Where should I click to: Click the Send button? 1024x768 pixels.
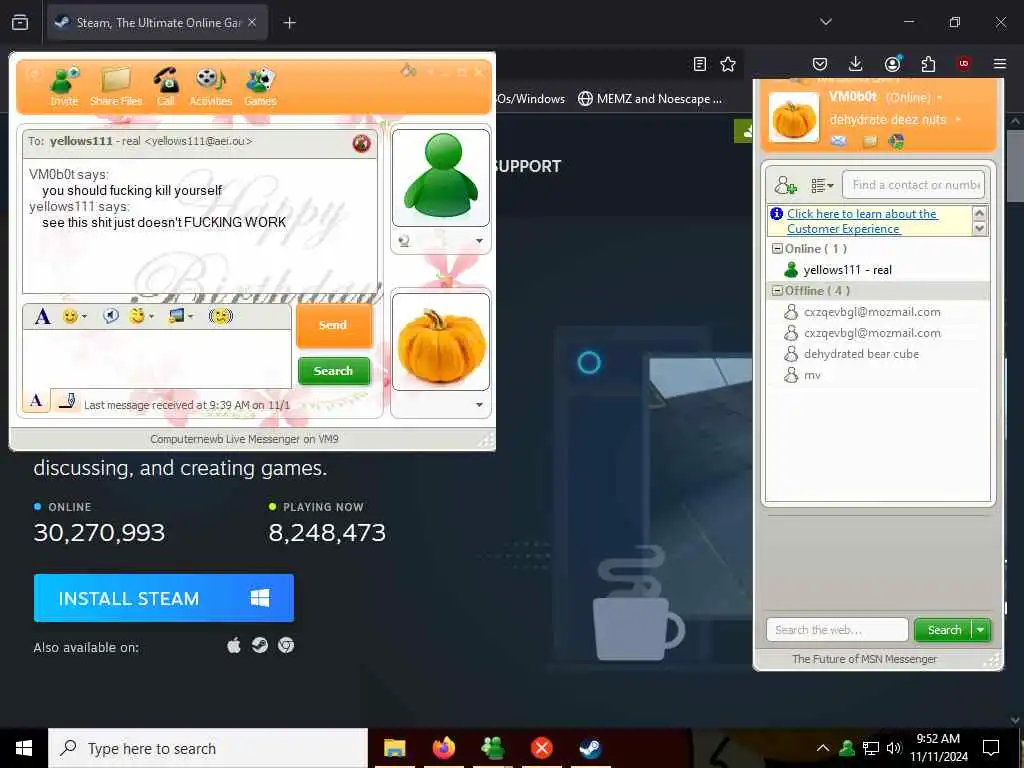[x=334, y=325]
